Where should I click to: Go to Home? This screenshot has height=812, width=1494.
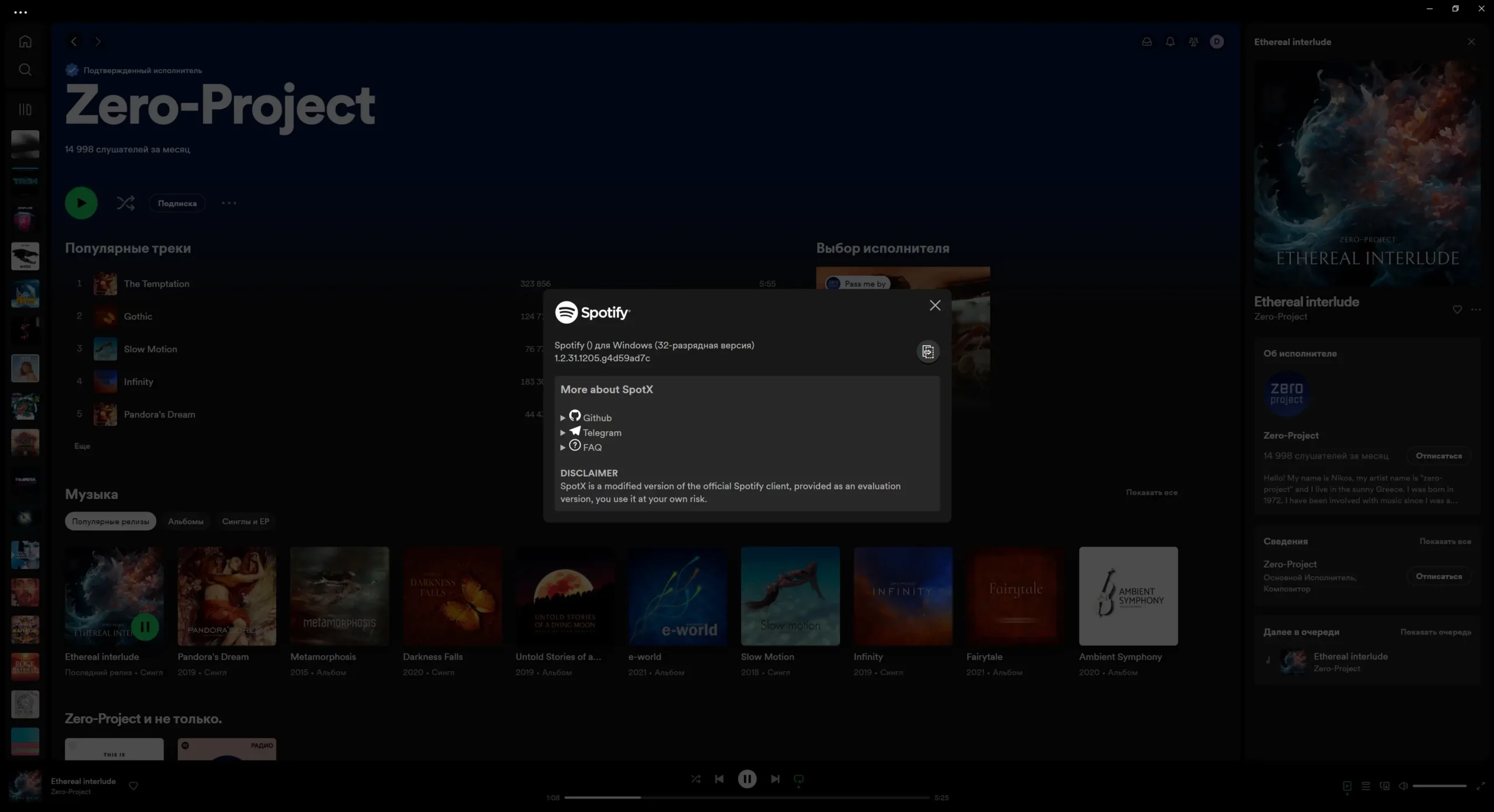pos(25,41)
